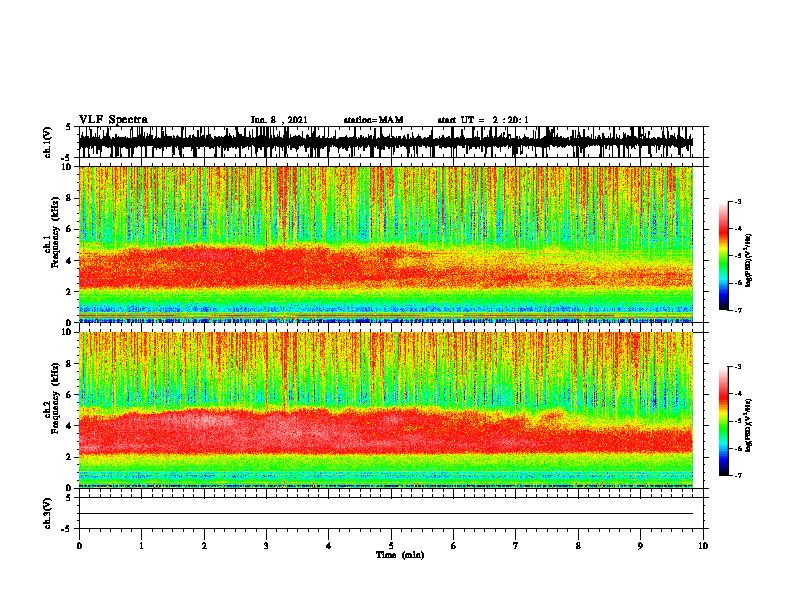Click the ch.1 spectrogram color bar
792x612 pixels.
(723, 256)
